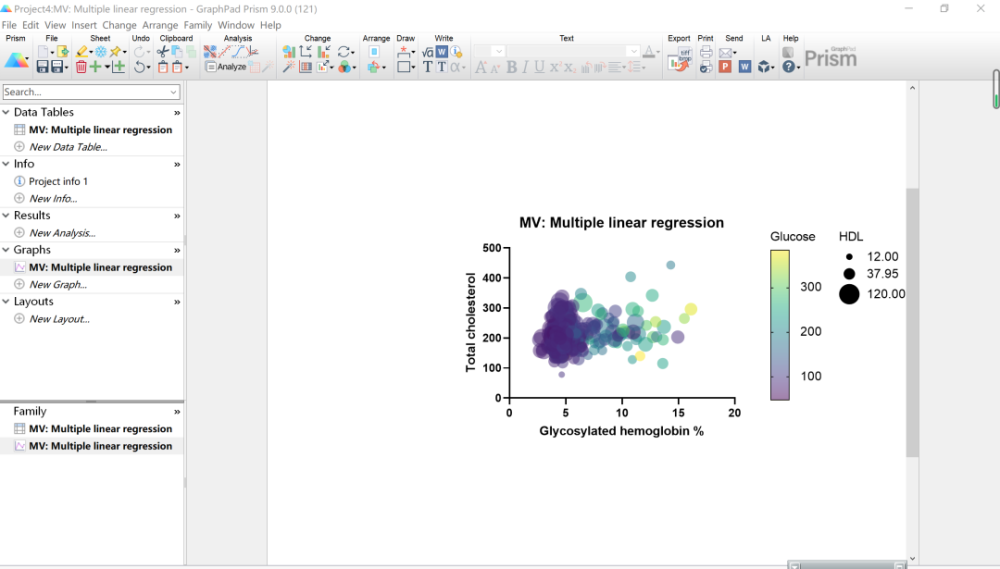Click the Help question mark icon
Image resolution: width=1000 pixels, height=569 pixels.
pos(789,66)
